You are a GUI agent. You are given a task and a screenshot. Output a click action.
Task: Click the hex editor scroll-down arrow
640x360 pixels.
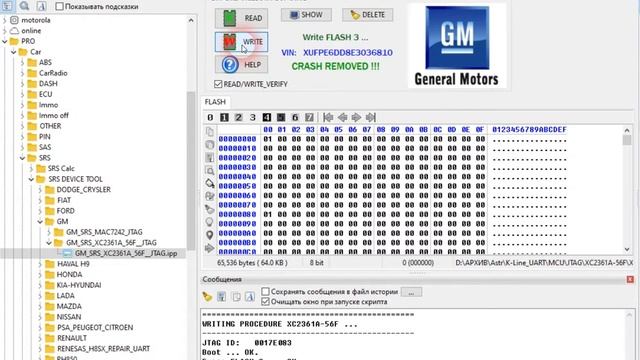pyautogui.click(x=627, y=249)
